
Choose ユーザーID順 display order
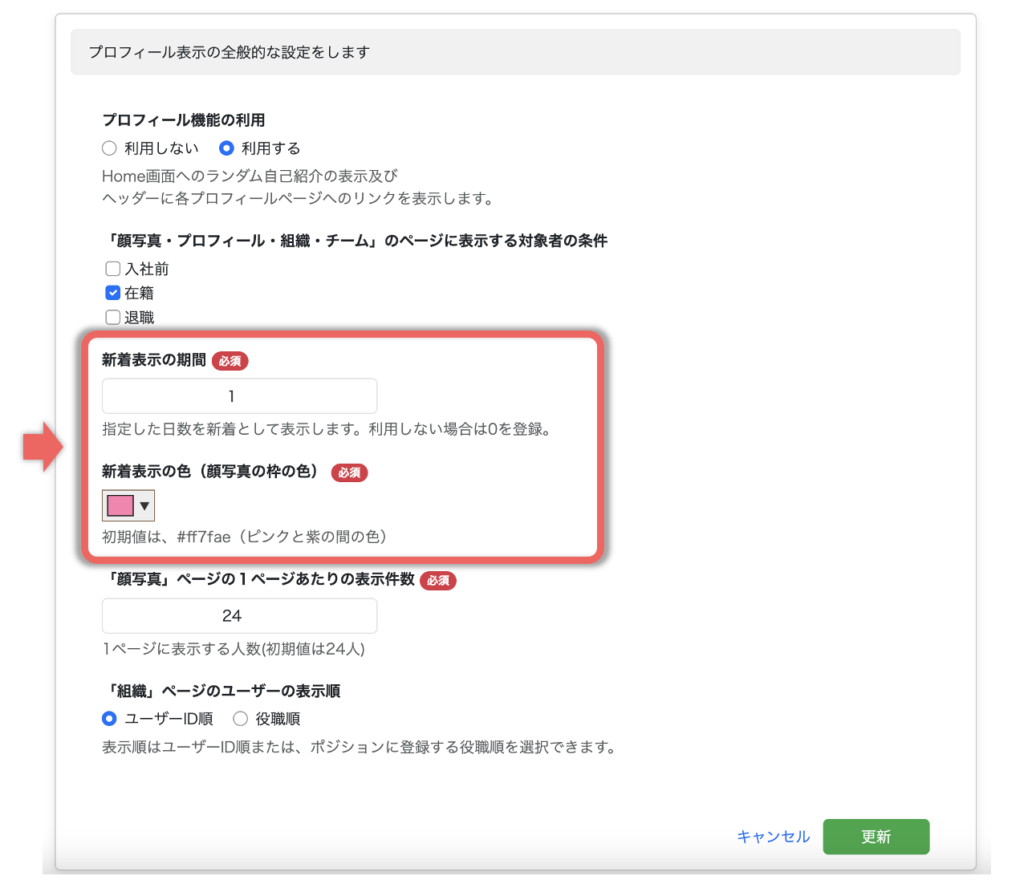pos(110,718)
